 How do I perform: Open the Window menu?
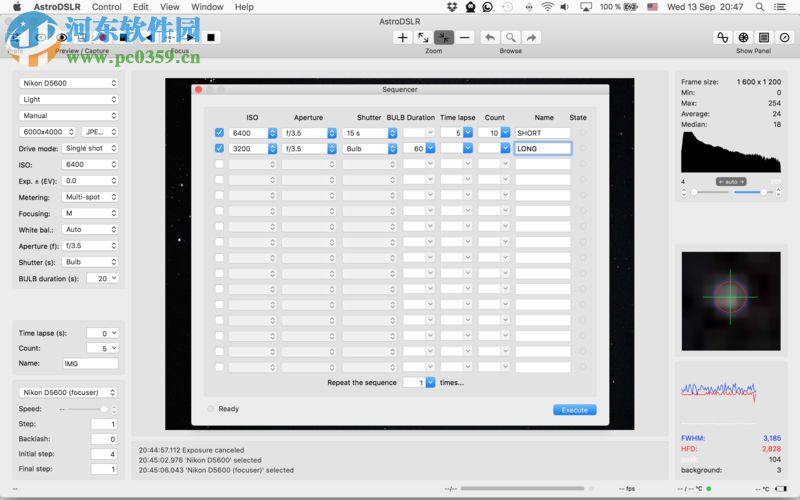pos(207,7)
